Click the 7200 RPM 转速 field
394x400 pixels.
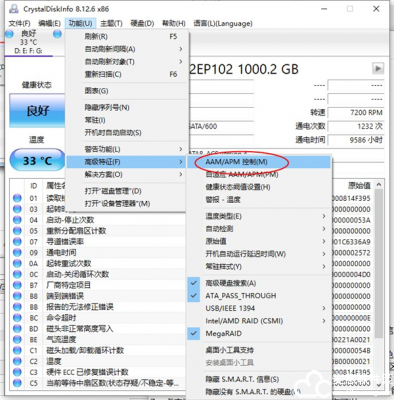tap(356, 113)
